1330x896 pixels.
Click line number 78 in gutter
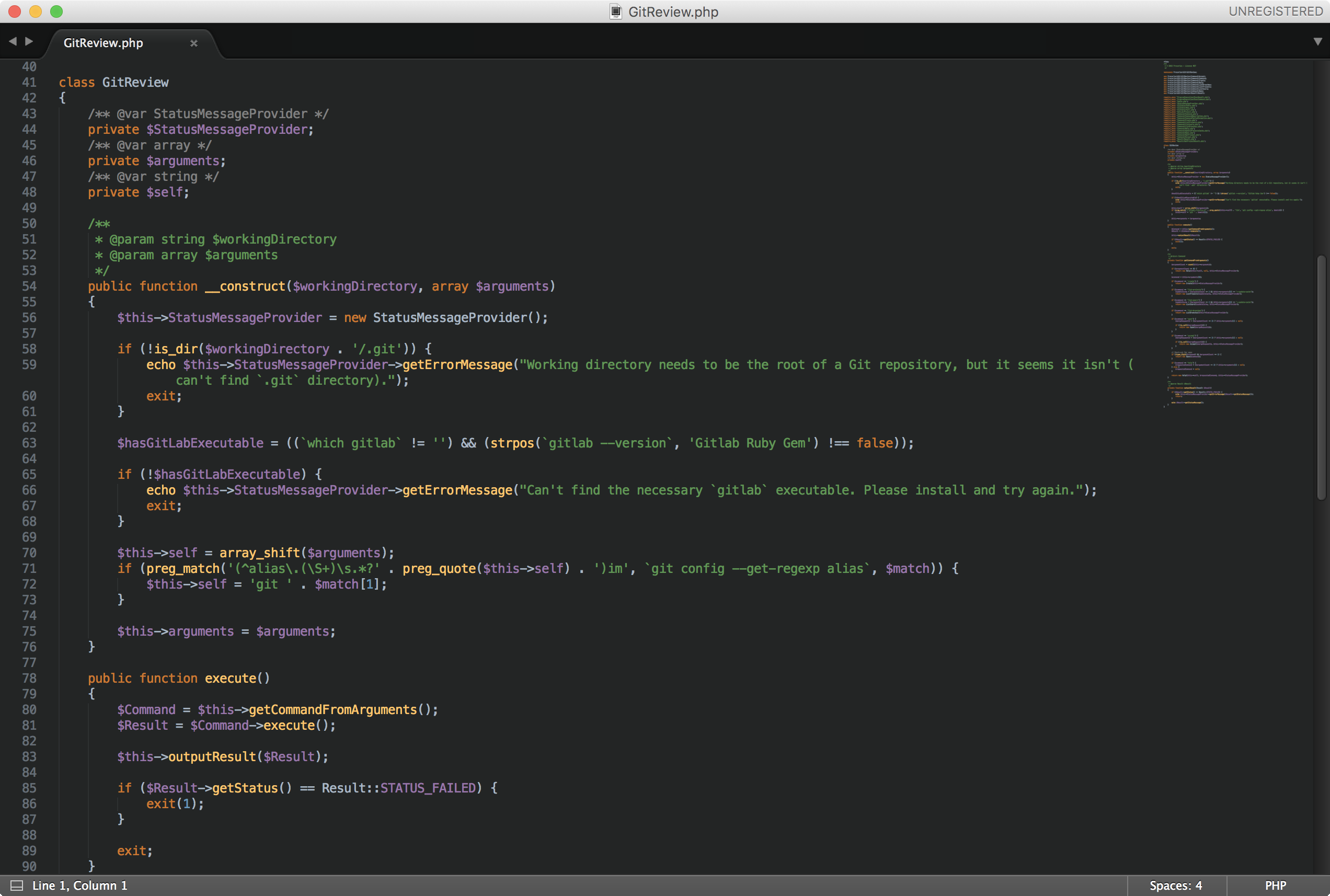point(29,679)
